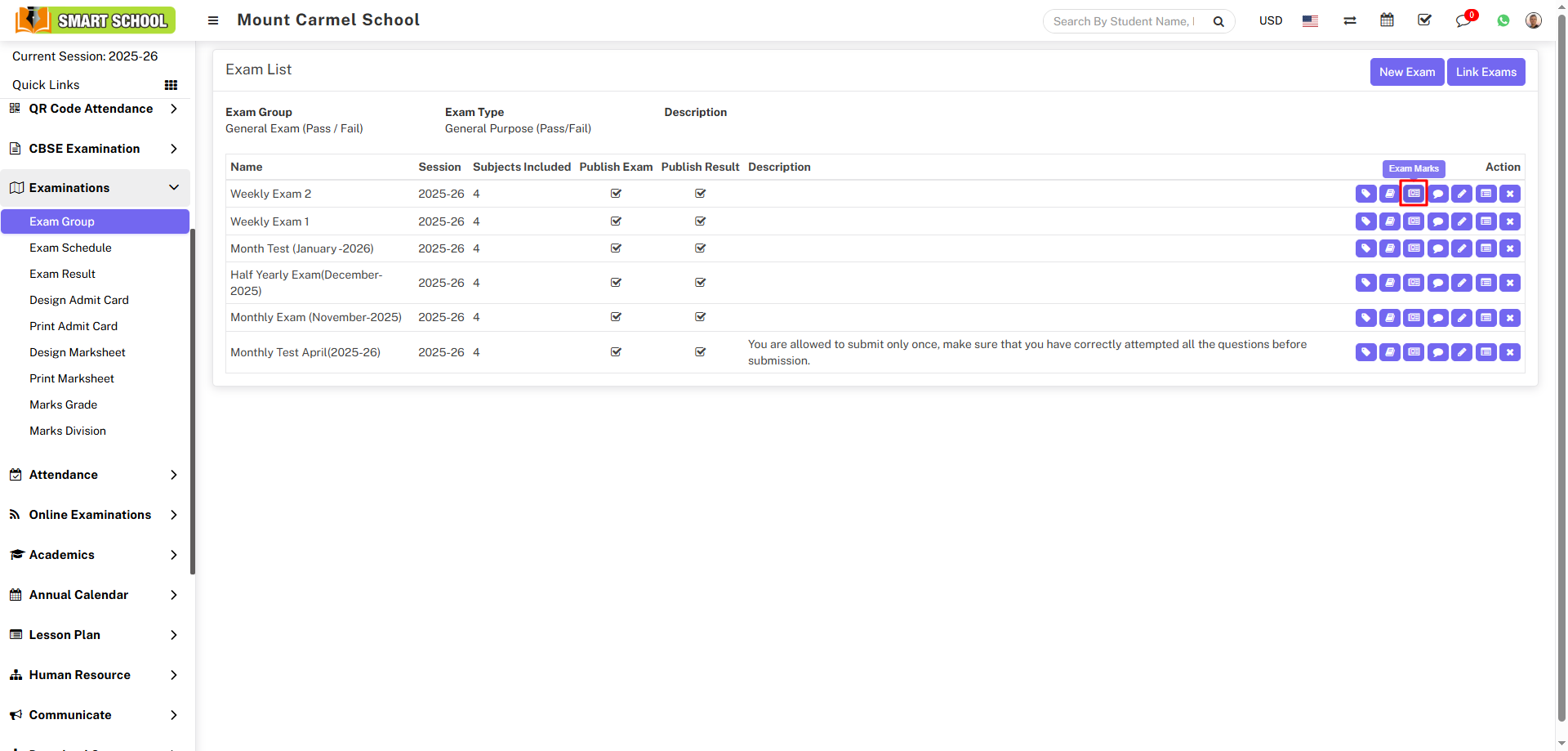Screen dimensions: 1568x751
Task: Click book icon for Monthly Exam November-2025
Action: click(1390, 318)
